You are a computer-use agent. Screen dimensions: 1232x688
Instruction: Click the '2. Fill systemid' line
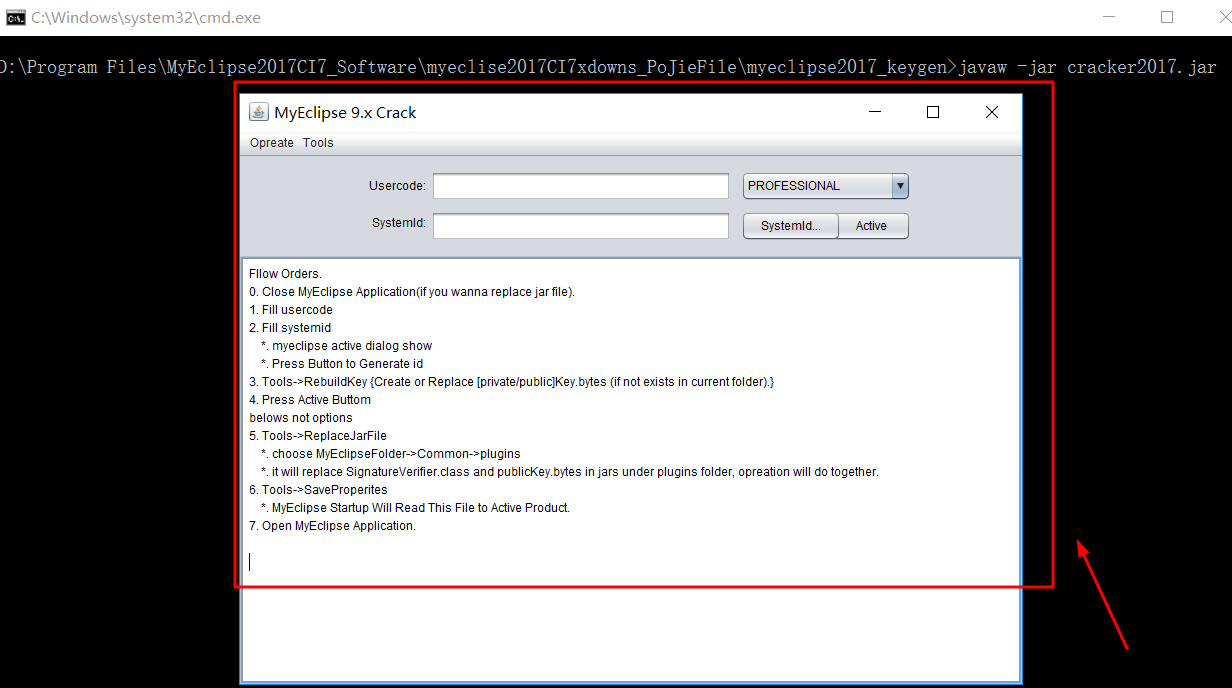point(290,328)
